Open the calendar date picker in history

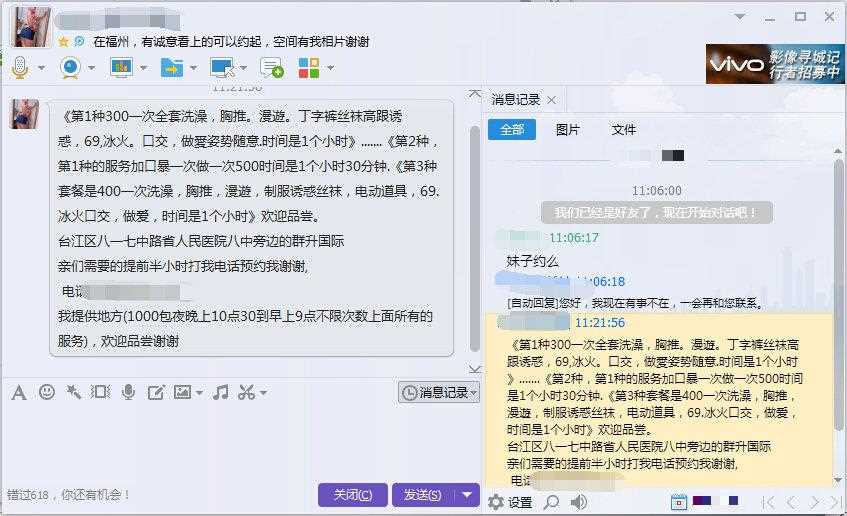pyautogui.click(x=678, y=502)
